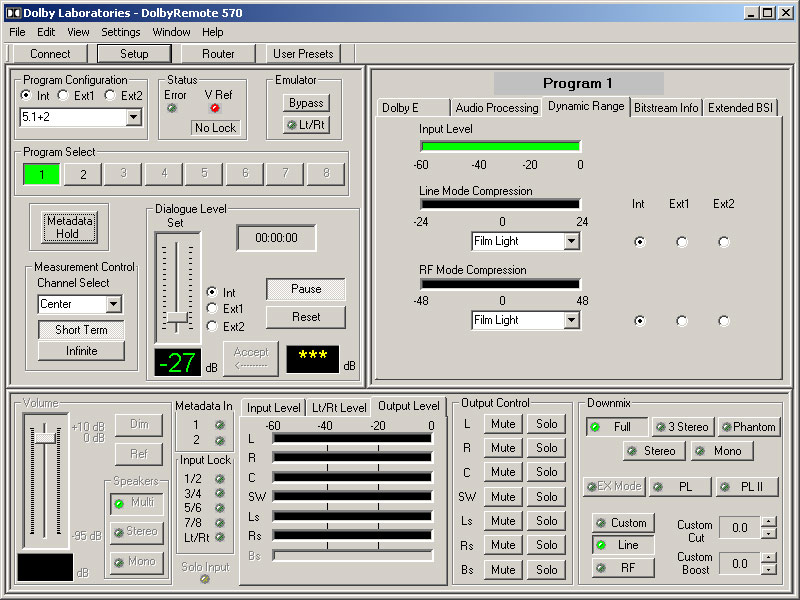Screen dimensions: 800x600
Task: Activate the PL II decoder button
Action: pyautogui.click(x=747, y=487)
